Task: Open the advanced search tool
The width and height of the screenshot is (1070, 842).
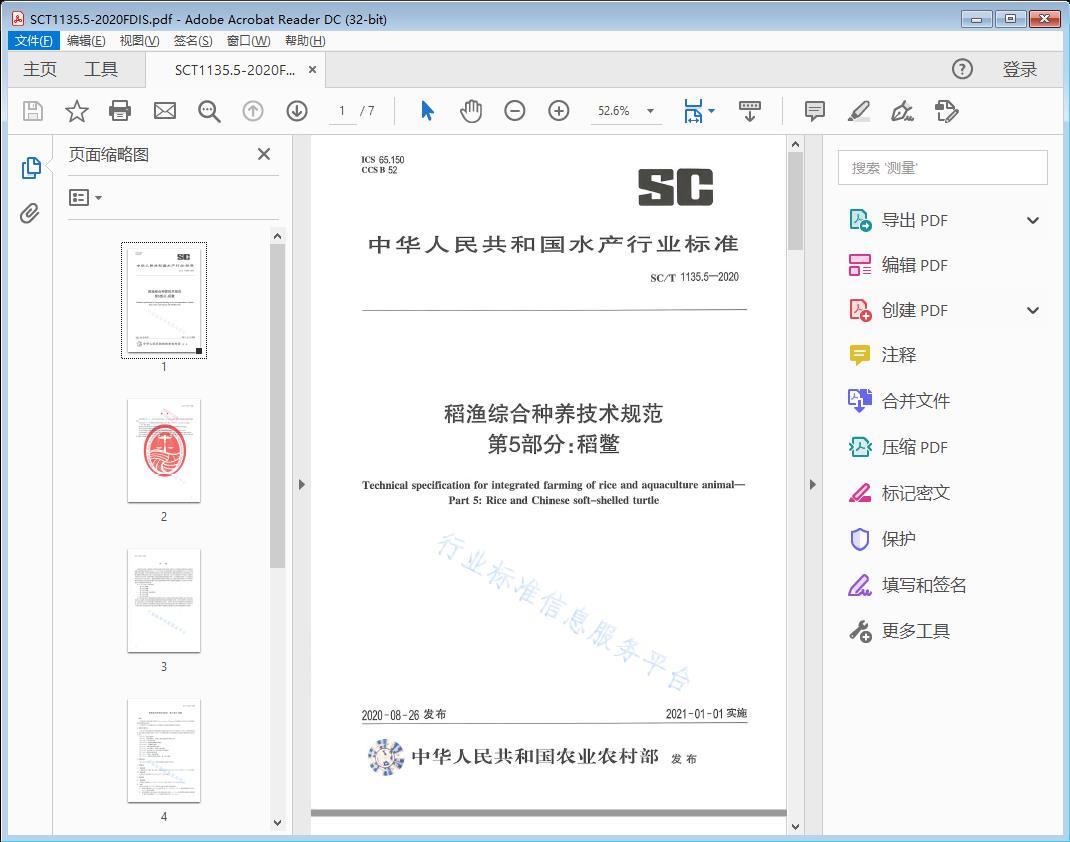Action: pos(208,111)
